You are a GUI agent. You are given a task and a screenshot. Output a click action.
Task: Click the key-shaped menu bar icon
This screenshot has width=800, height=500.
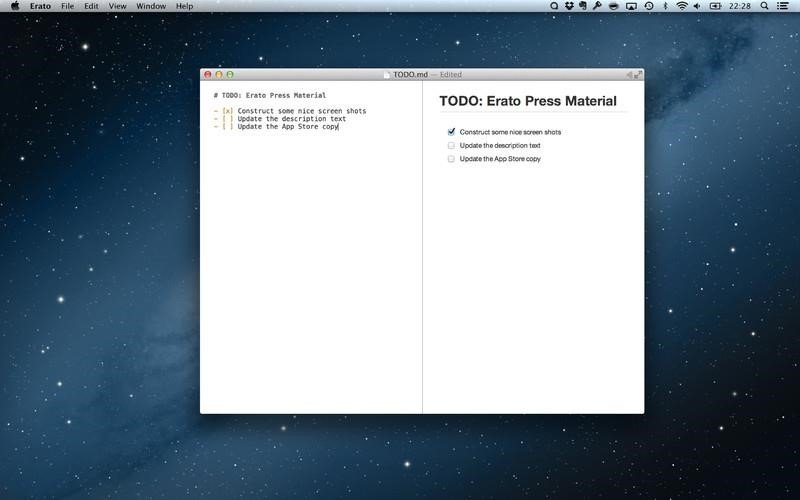pos(597,6)
